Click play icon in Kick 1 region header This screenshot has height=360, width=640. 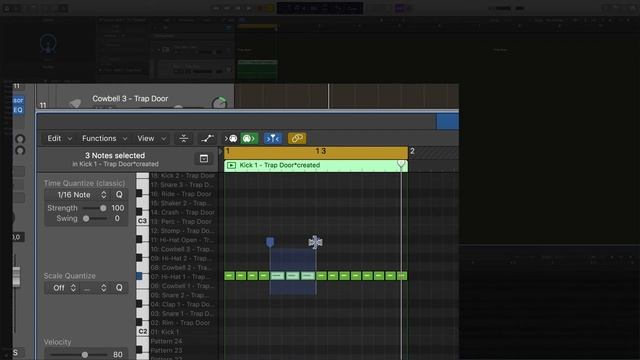click(231, 165)
